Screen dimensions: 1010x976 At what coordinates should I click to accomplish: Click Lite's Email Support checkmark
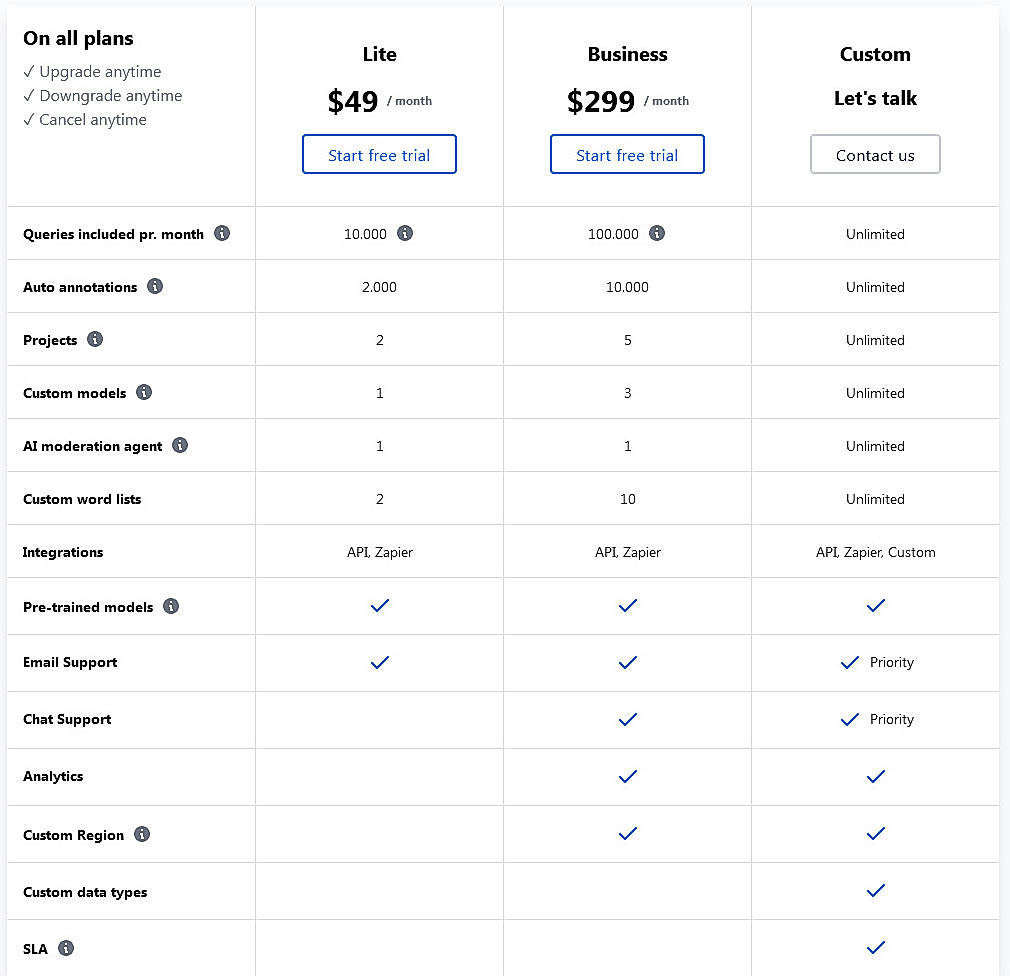379,662
